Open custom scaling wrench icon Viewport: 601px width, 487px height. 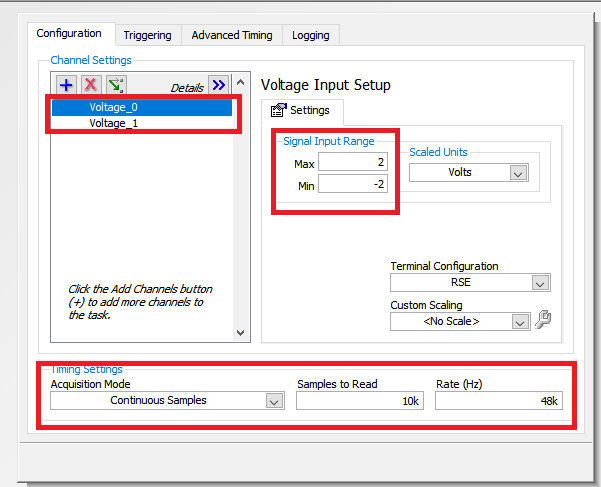point(543,319)
